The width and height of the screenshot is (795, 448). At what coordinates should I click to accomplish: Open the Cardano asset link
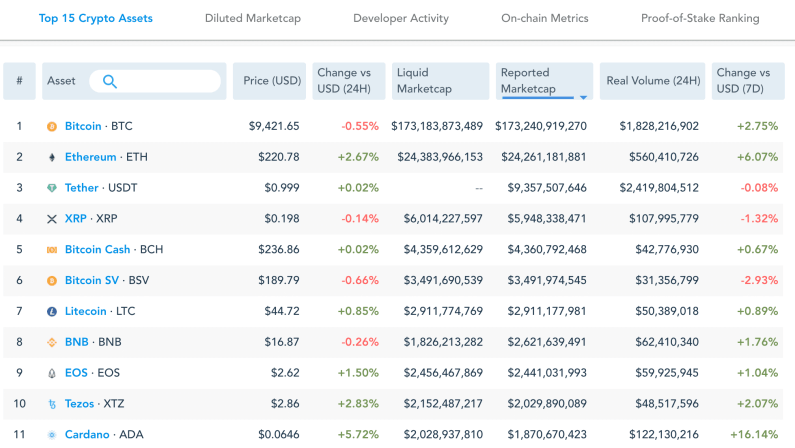click(87, 435)
